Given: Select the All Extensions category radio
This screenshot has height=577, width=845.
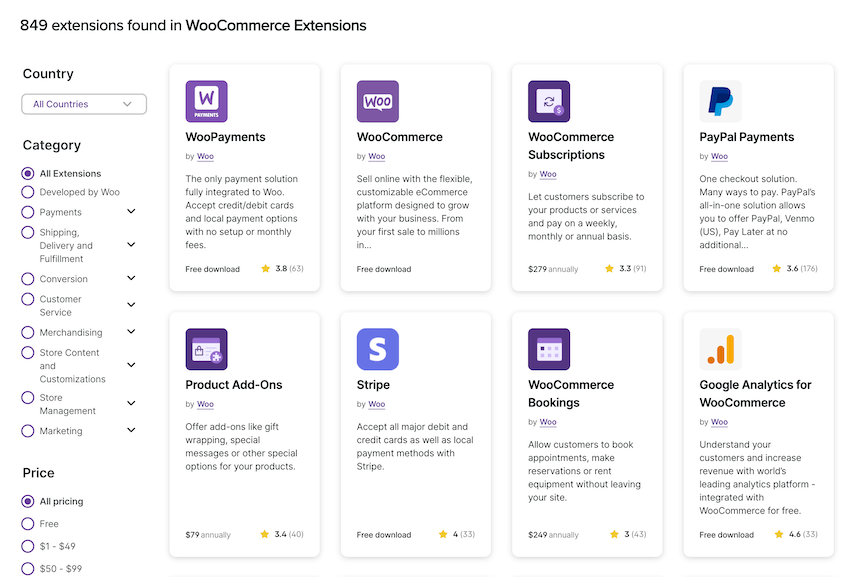Looking at the screenshot, I should click(x=27, y=173).
